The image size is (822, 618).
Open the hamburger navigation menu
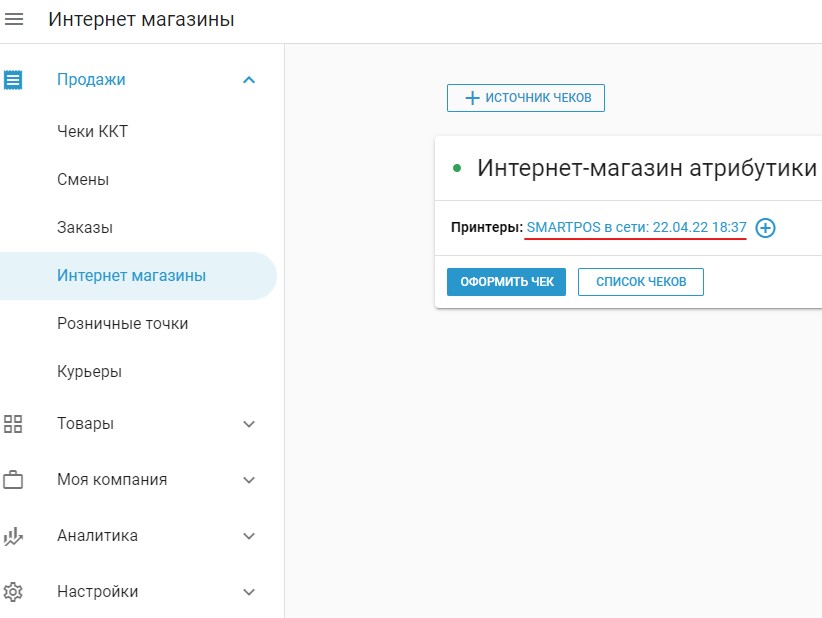14,19
